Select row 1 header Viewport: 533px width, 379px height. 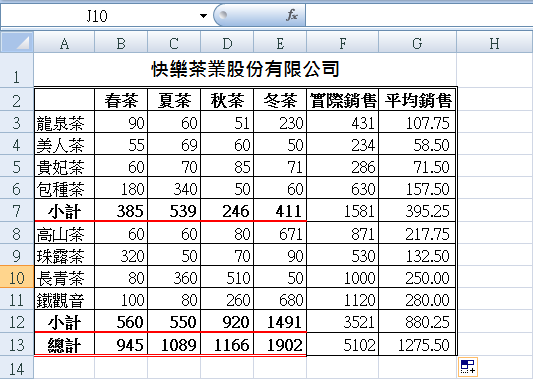17,70
